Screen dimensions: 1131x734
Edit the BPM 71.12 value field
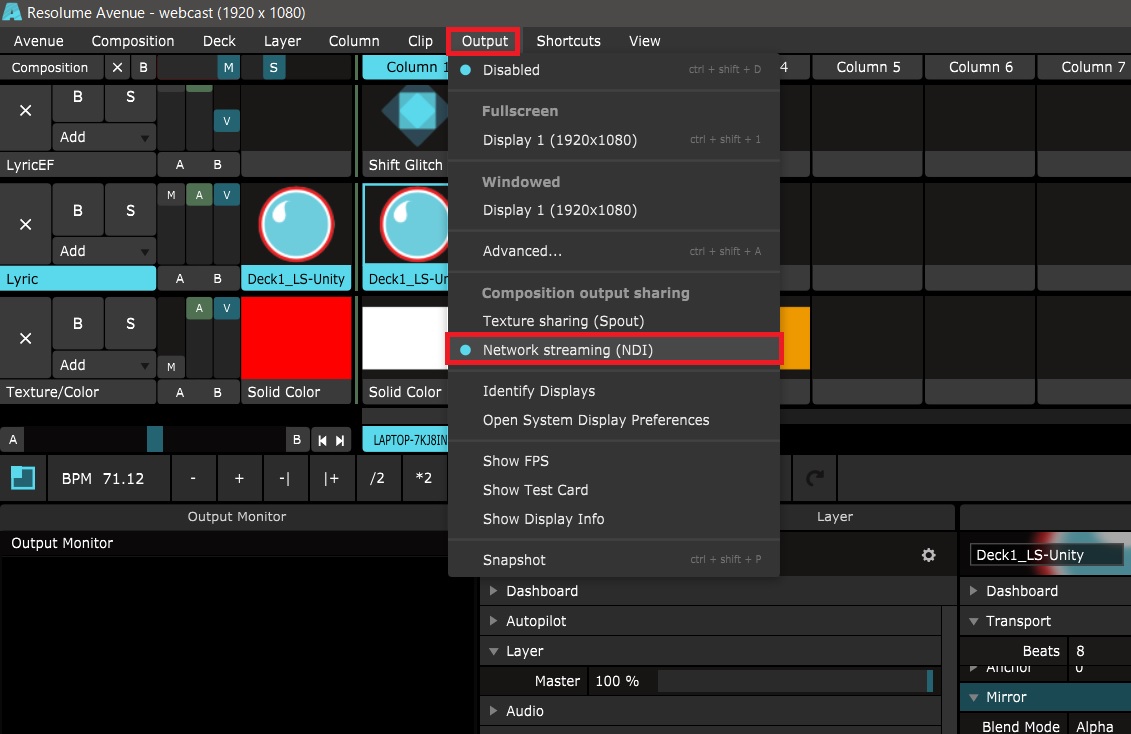[x=109, y=478]
